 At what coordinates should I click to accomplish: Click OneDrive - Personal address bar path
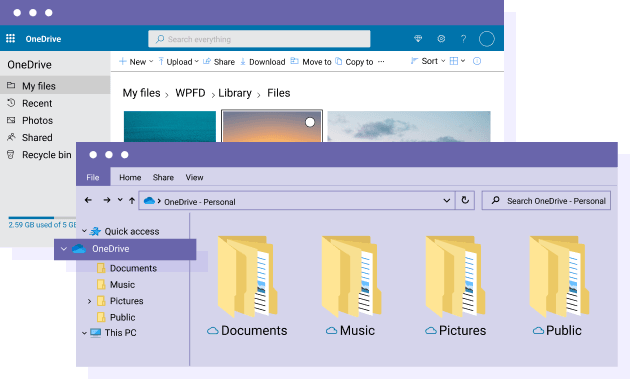pos(200,202)
